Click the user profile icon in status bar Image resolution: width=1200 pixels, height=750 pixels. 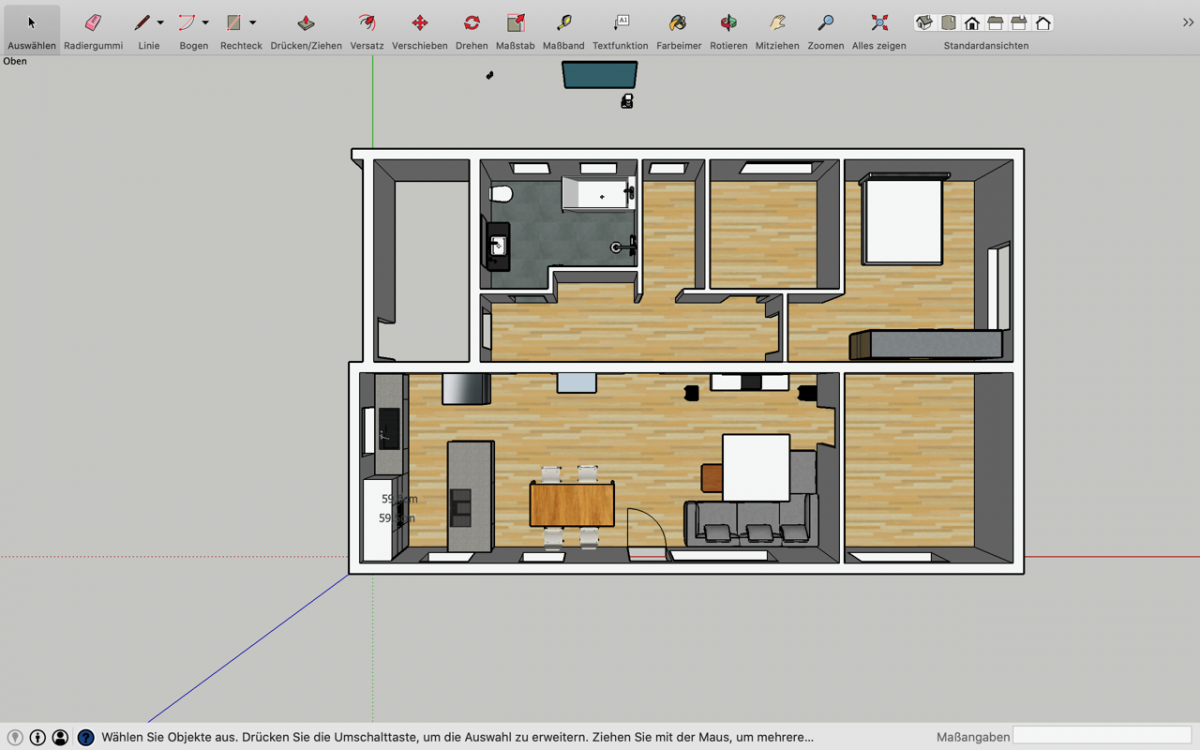[60, 737]
